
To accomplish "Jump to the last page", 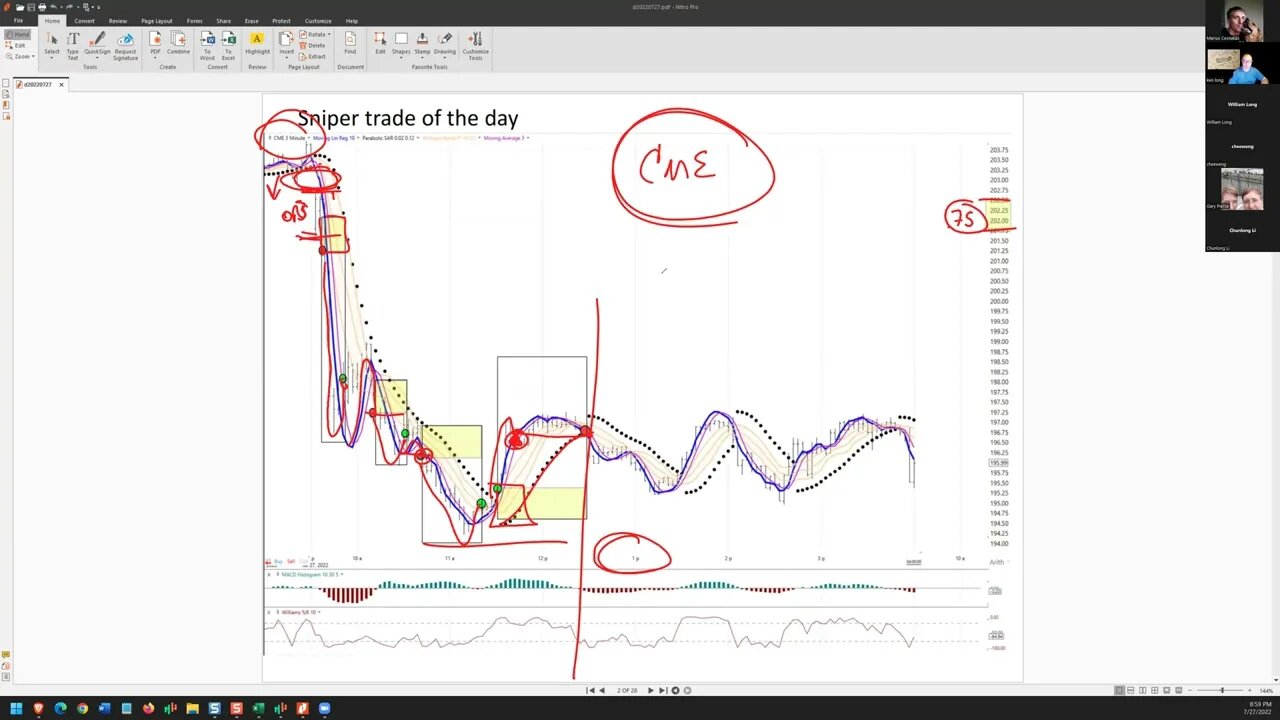I will [x=662, y=690].
